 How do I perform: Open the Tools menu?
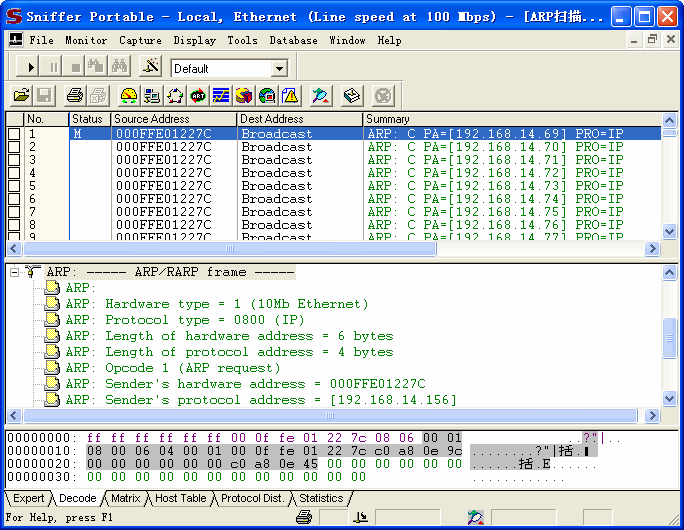pos(242,40)
